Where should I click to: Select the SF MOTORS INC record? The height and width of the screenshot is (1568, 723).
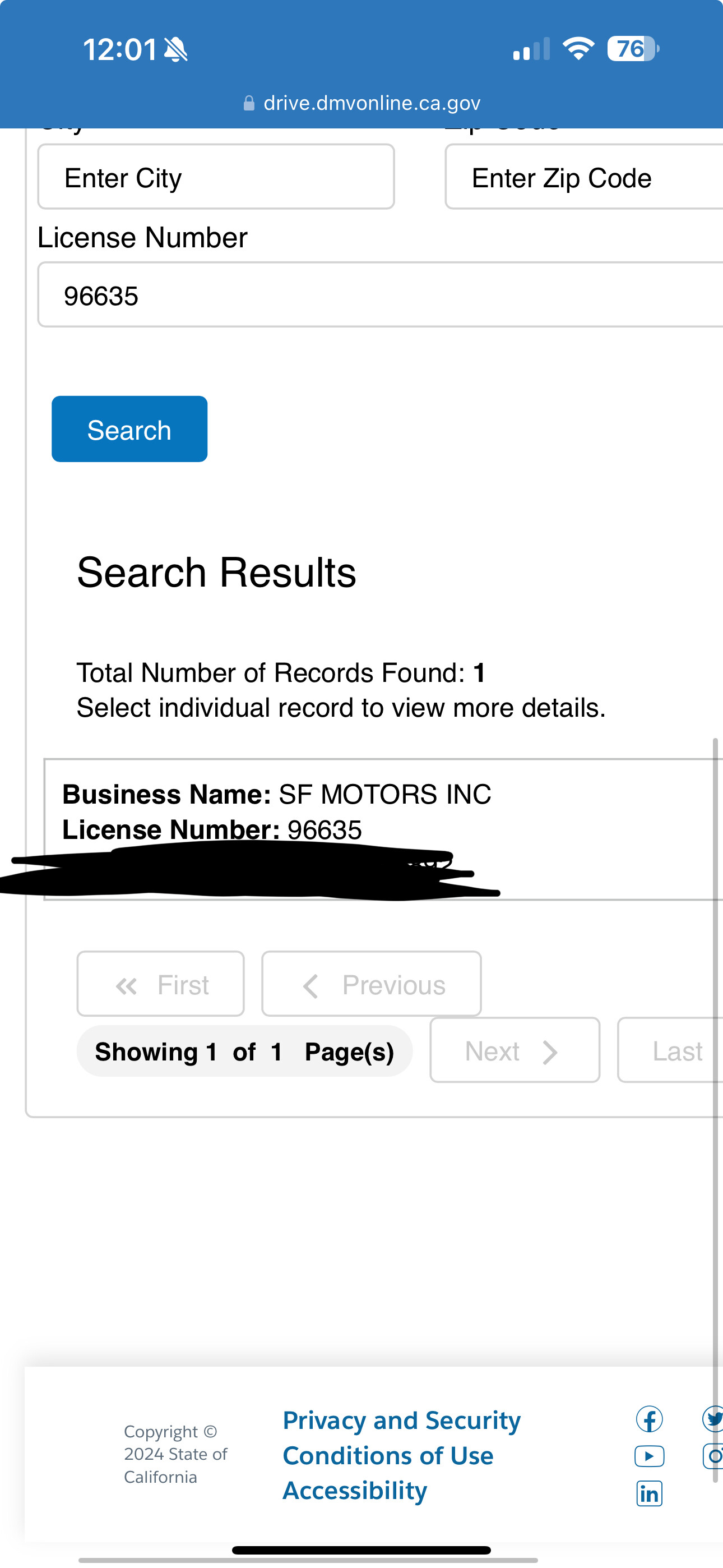[x=383, y=829]
